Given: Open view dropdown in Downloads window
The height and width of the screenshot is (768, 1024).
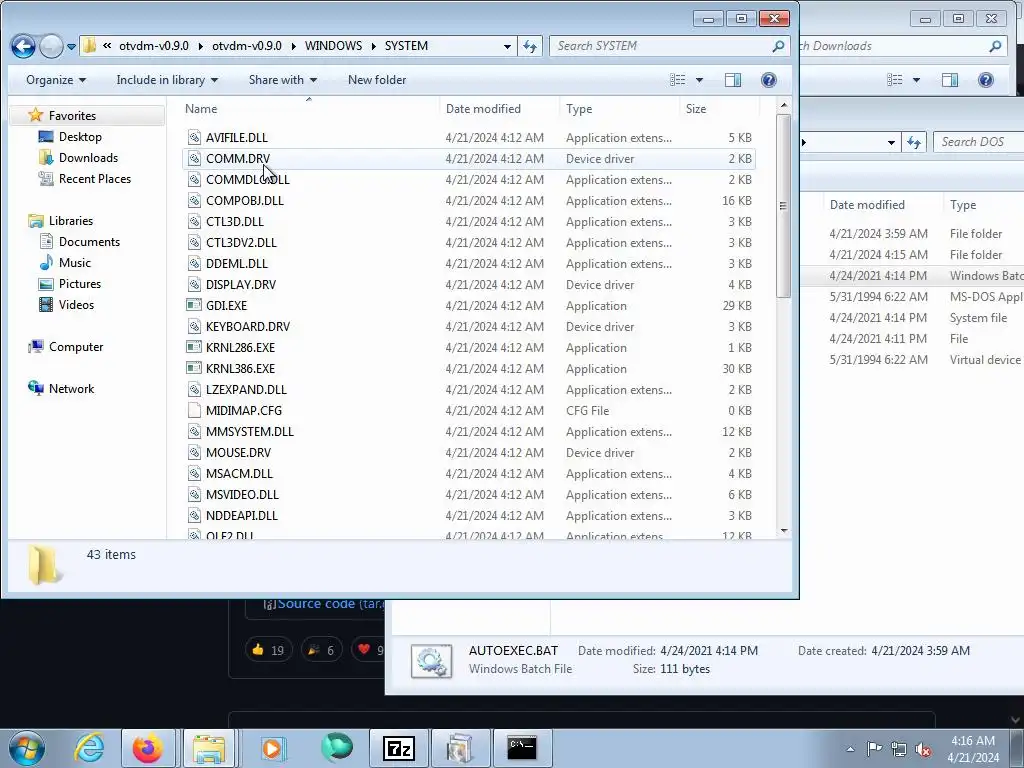Looking at the screenshot, I should [x=916, y=80].
